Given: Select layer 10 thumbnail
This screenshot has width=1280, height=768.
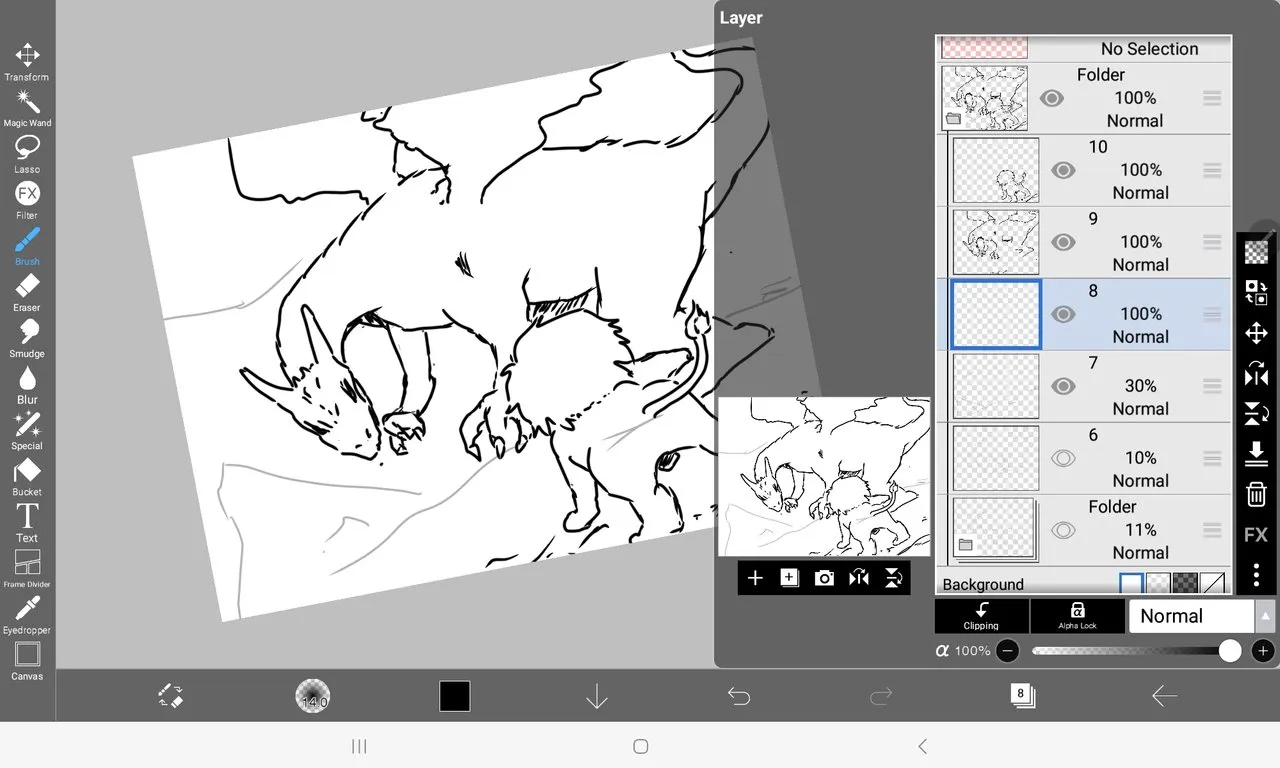Looking at the screenshot, I should [x=996, y=170].
